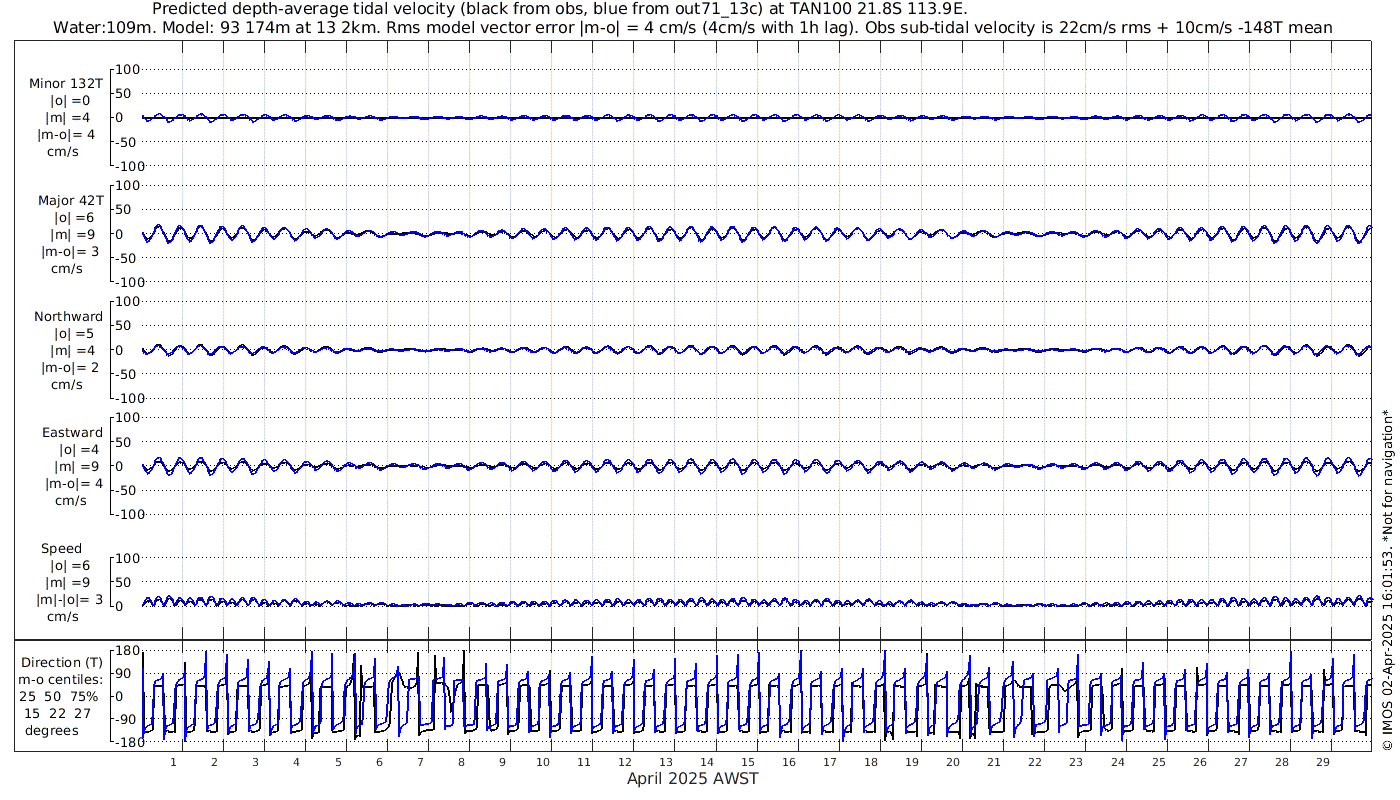Screen dimensions: 1400x800
Task: Click the 'degrees' unit label
Action: tap(53, 730)
